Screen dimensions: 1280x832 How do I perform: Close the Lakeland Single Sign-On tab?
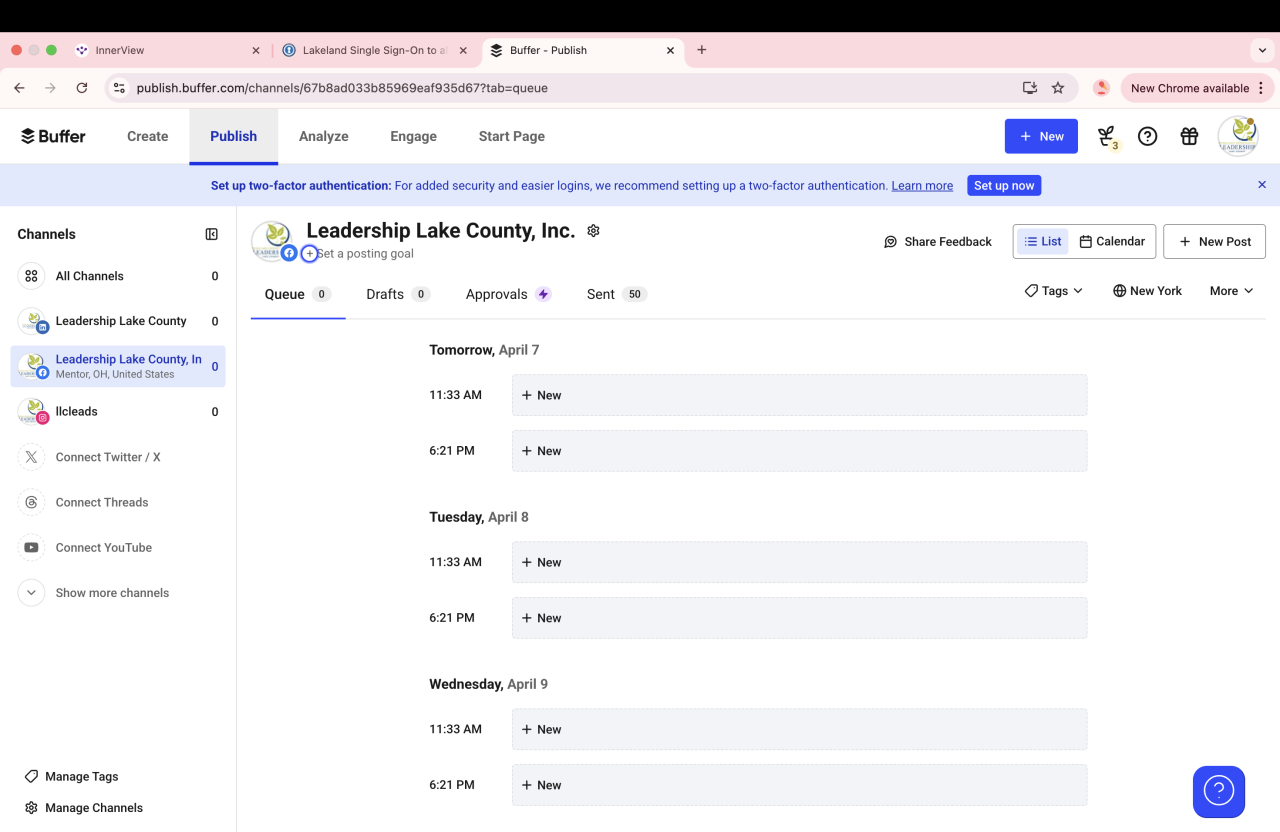tap(463, 50)
